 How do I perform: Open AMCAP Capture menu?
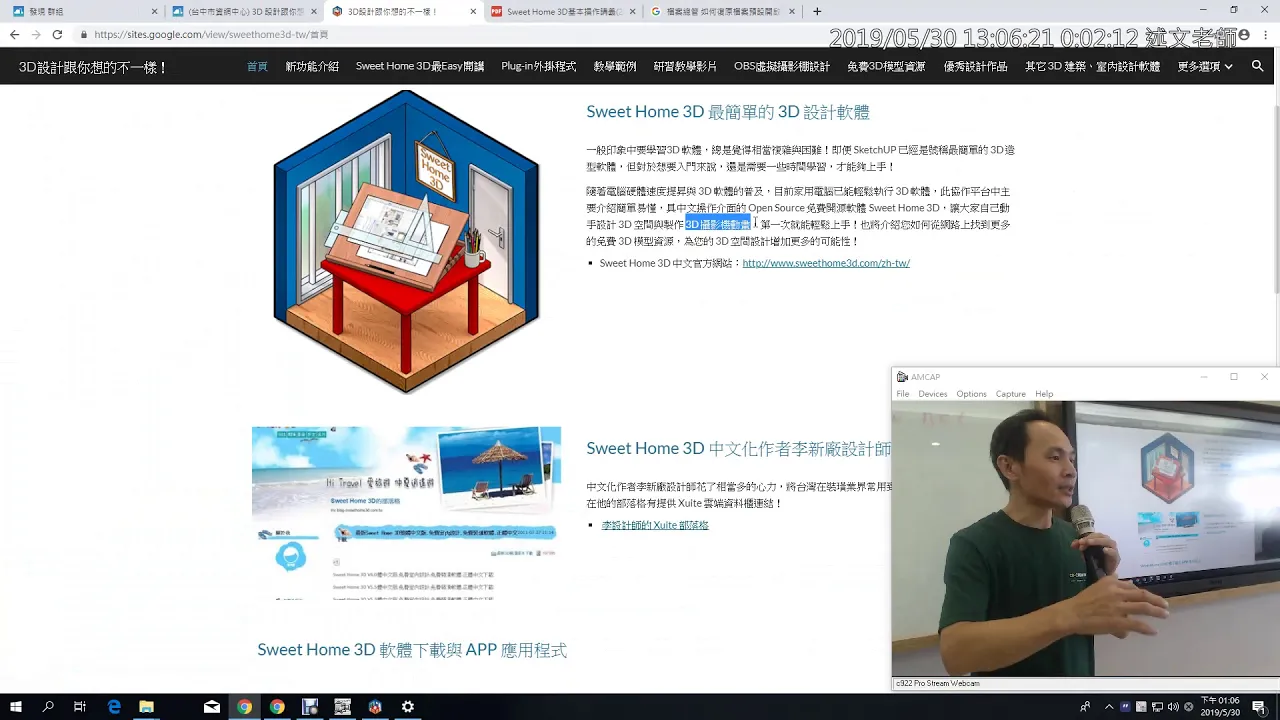[x=1010, y=394]
